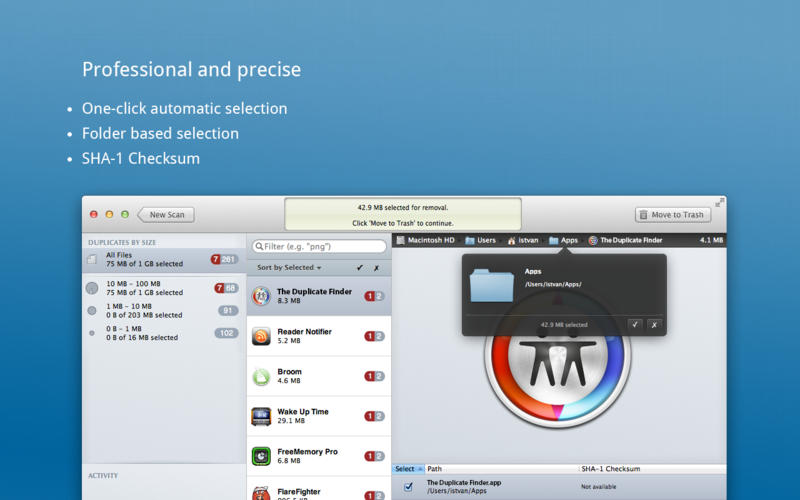The height and width of the screenshot is (500, 800).
Task: Click the SHA-1 Checksum column header
Action: [x=653, y=469]
